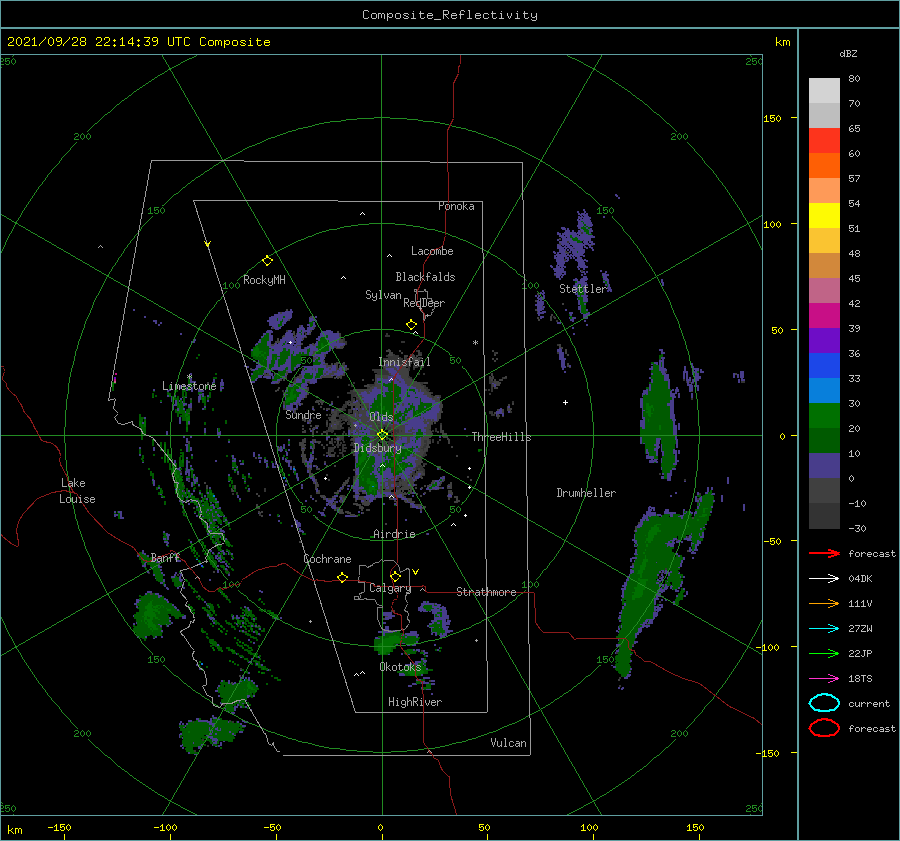Select the ThreeHills label
This screenshot has height=841, width=900.
[501, 437]
